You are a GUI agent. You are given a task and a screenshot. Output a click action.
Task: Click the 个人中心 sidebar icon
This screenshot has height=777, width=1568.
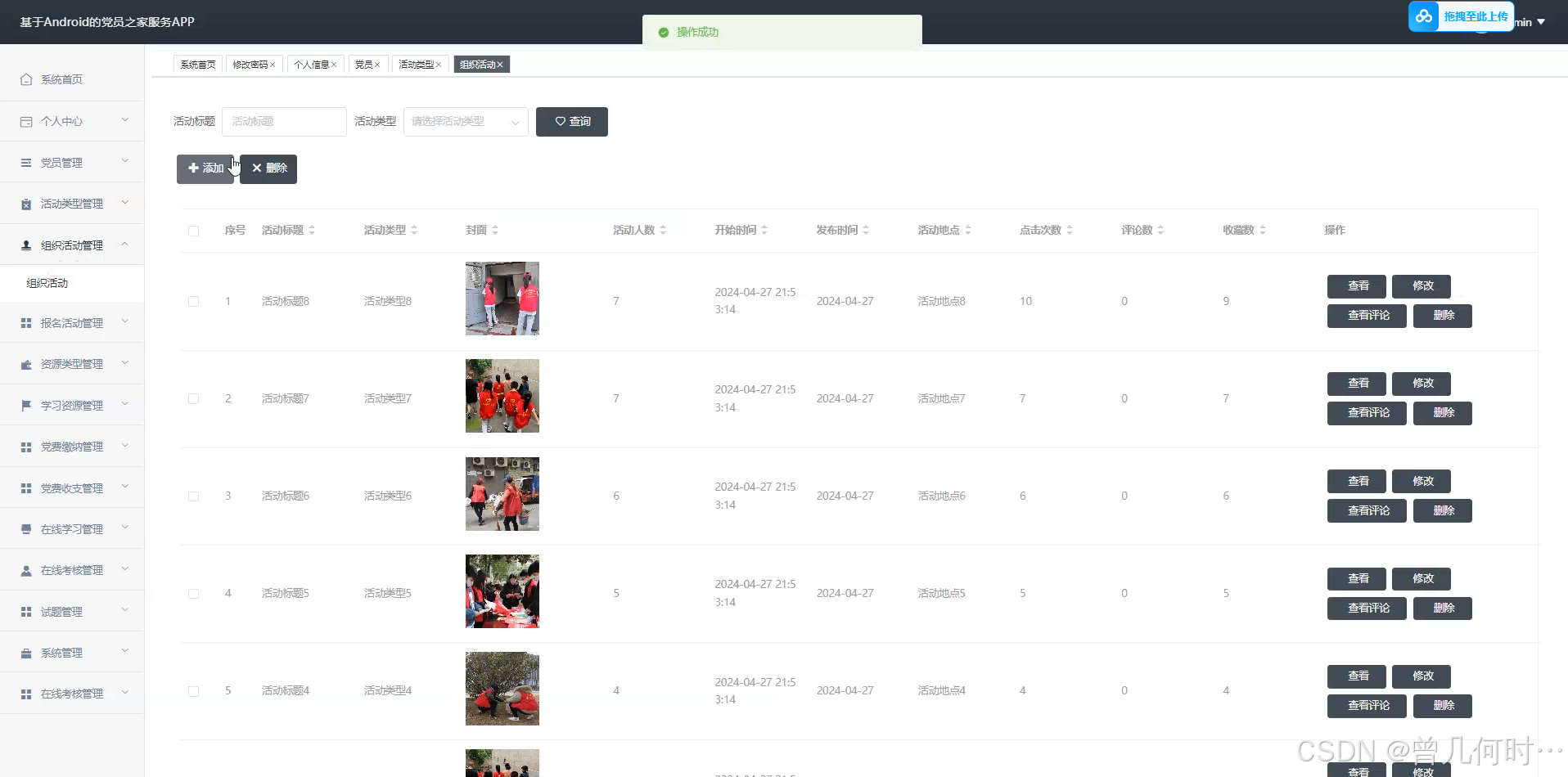[26, 121]
